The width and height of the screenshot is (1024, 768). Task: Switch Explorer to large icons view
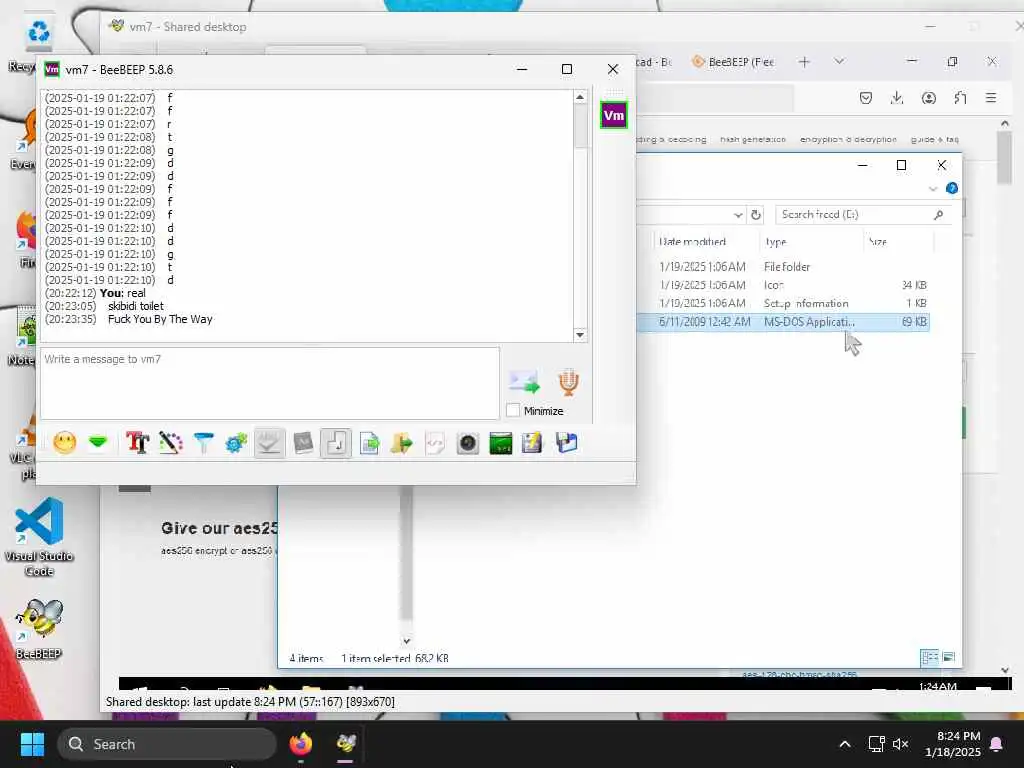click(x=949, y=658)
